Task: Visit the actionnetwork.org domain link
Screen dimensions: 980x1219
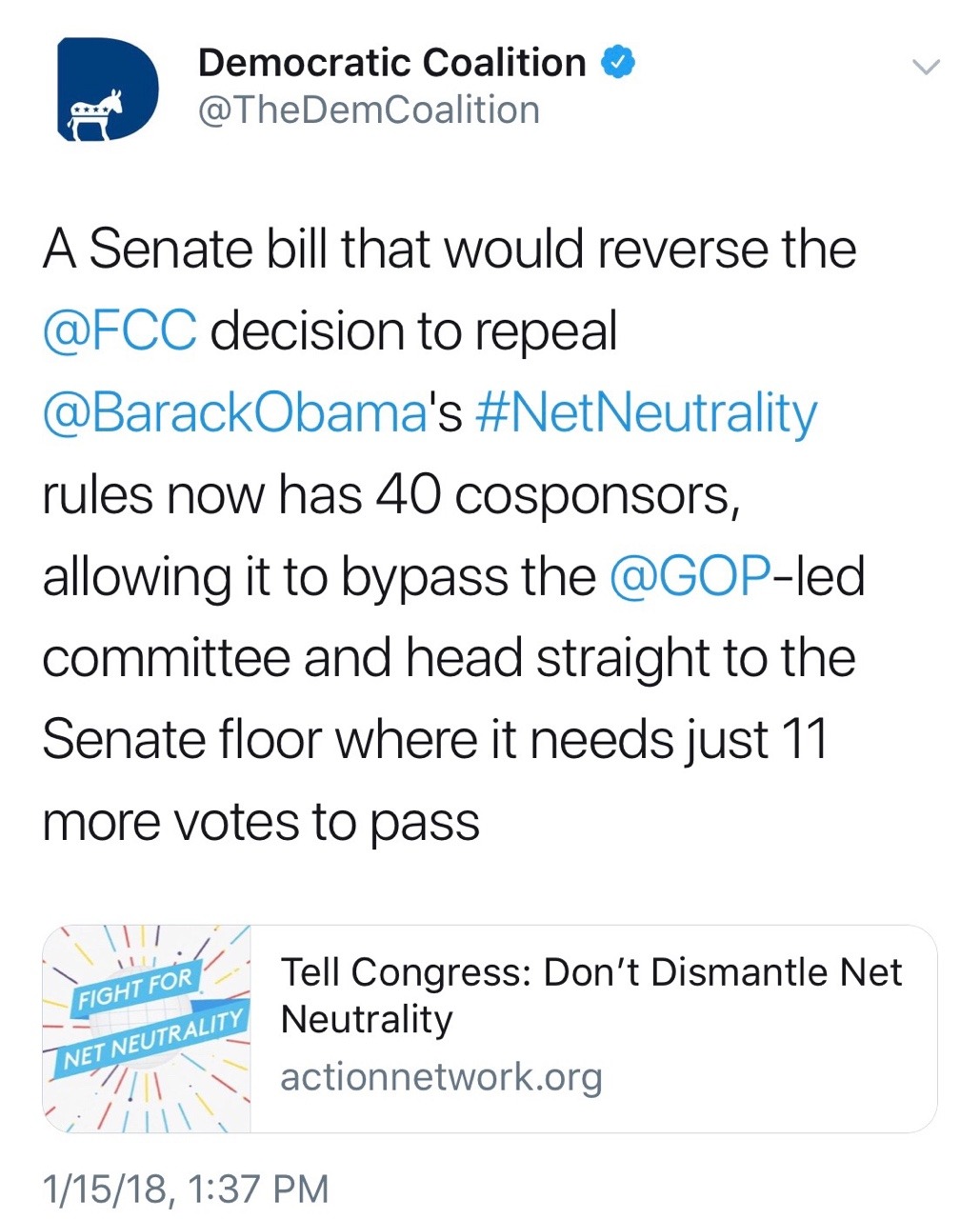Action: pos(441,1077)
